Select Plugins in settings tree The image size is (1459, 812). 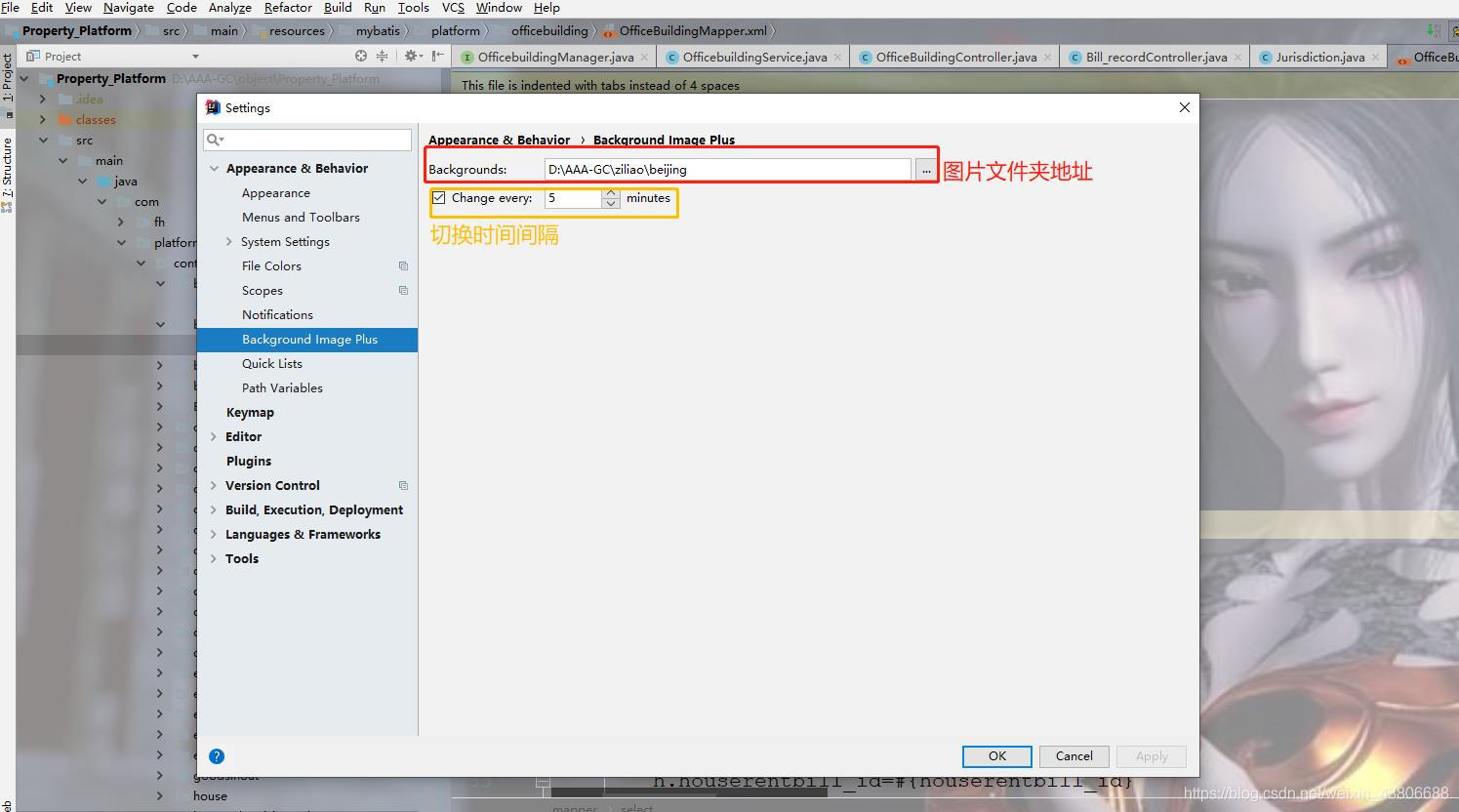(249, 462)
